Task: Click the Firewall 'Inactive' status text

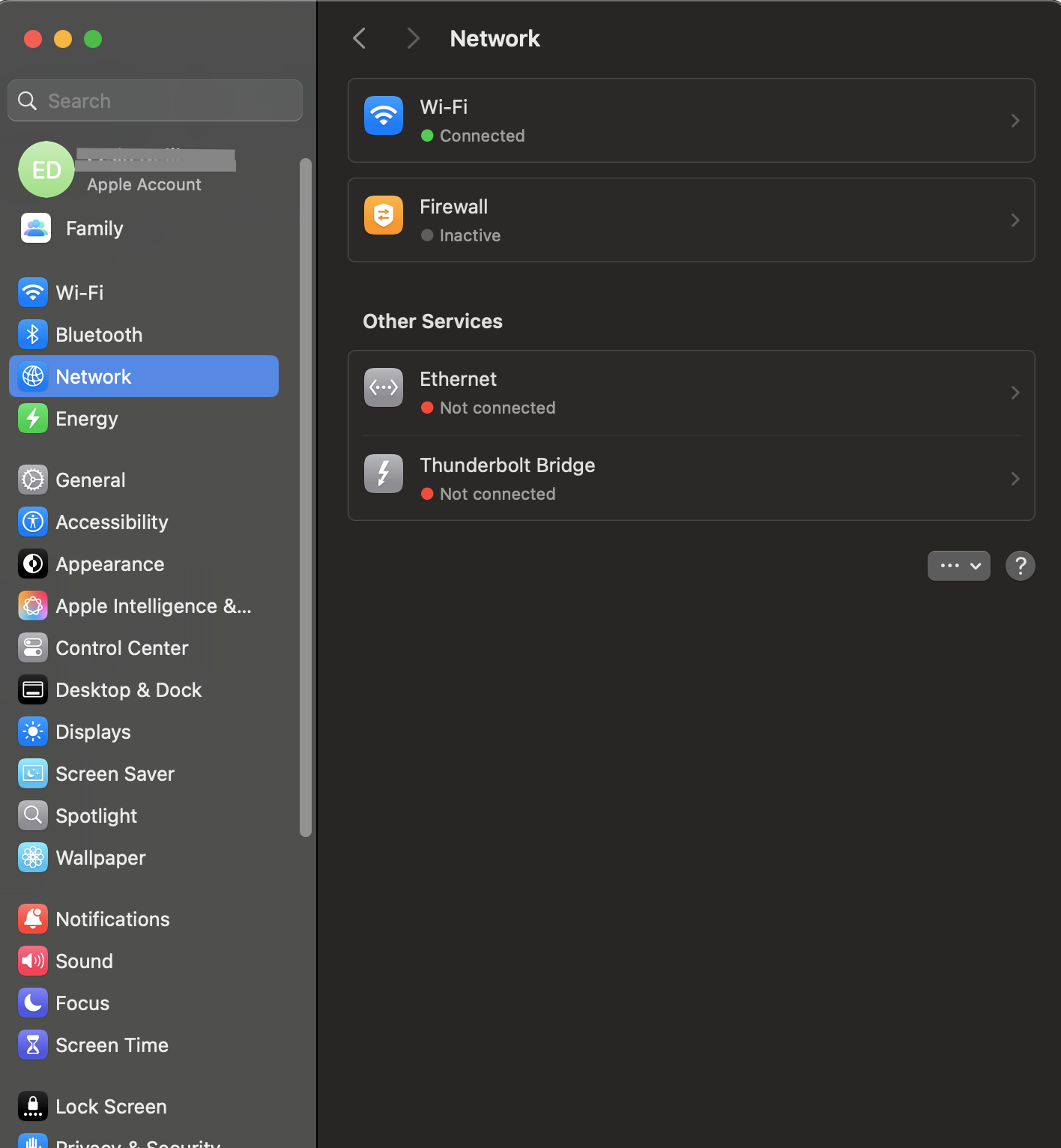Action: click(470, 235)
